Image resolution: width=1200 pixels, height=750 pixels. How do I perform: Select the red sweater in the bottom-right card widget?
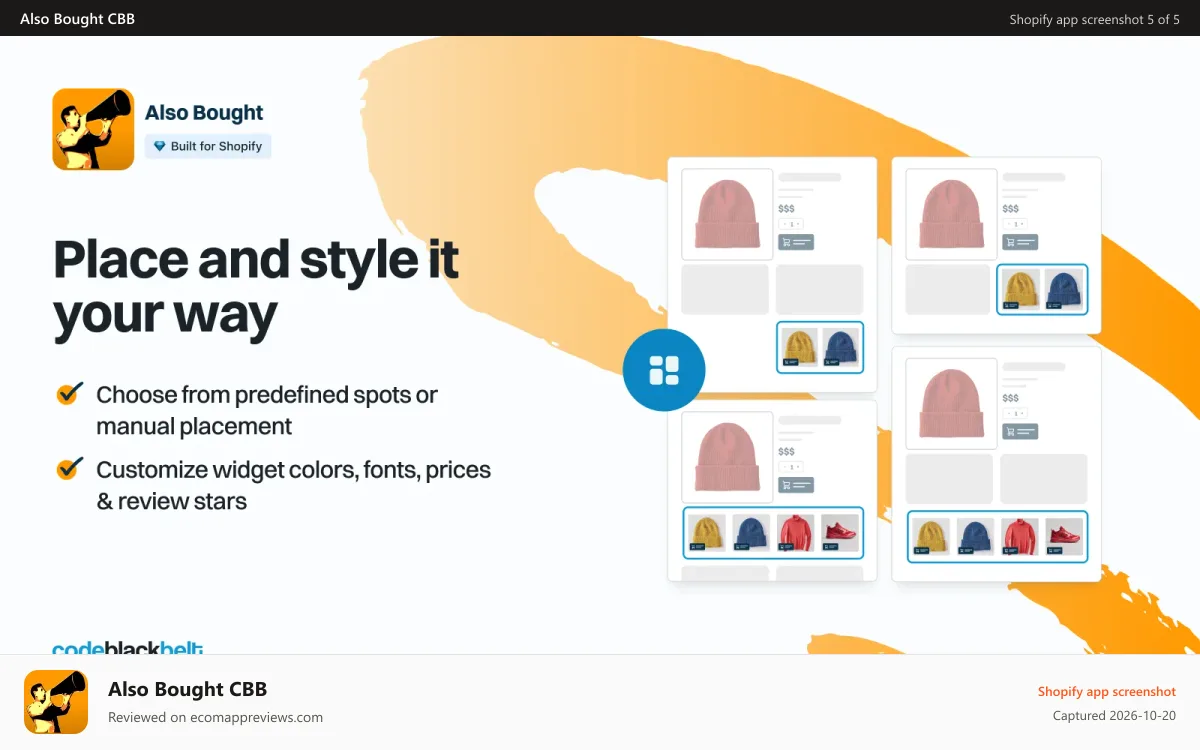click(1019, 537)
